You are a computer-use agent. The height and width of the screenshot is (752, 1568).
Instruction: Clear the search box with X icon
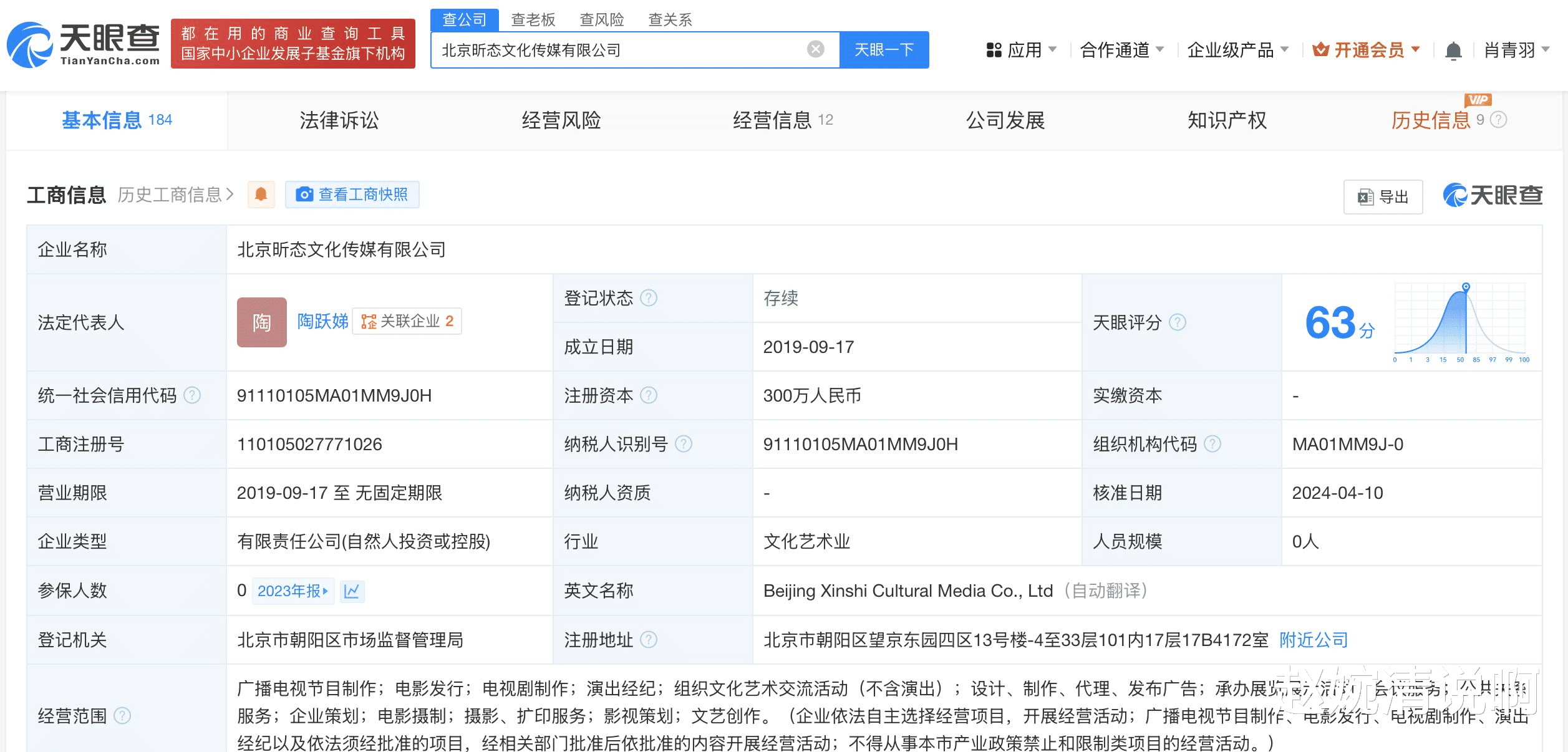pos(815,49)
